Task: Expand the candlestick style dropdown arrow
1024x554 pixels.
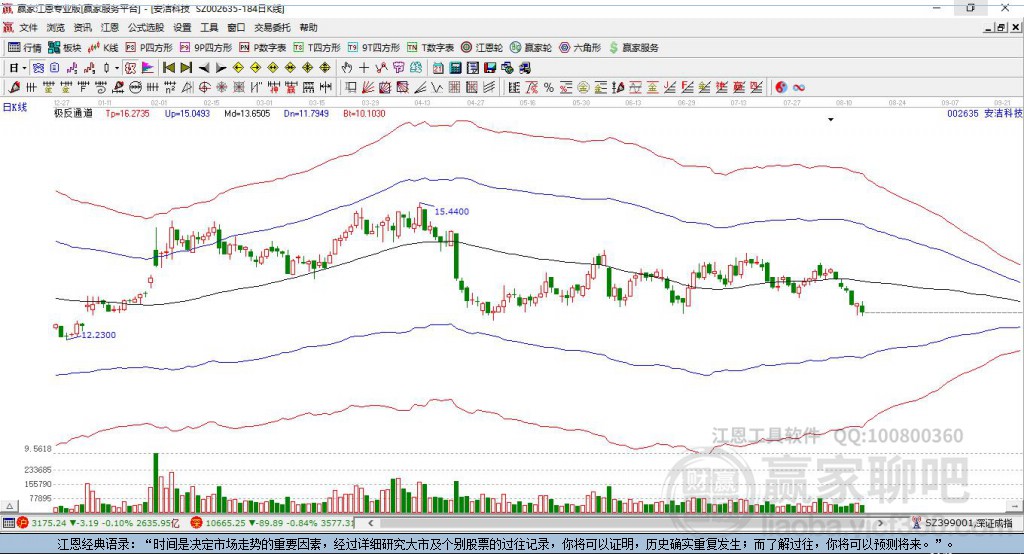Action: [x=116, y=68]
